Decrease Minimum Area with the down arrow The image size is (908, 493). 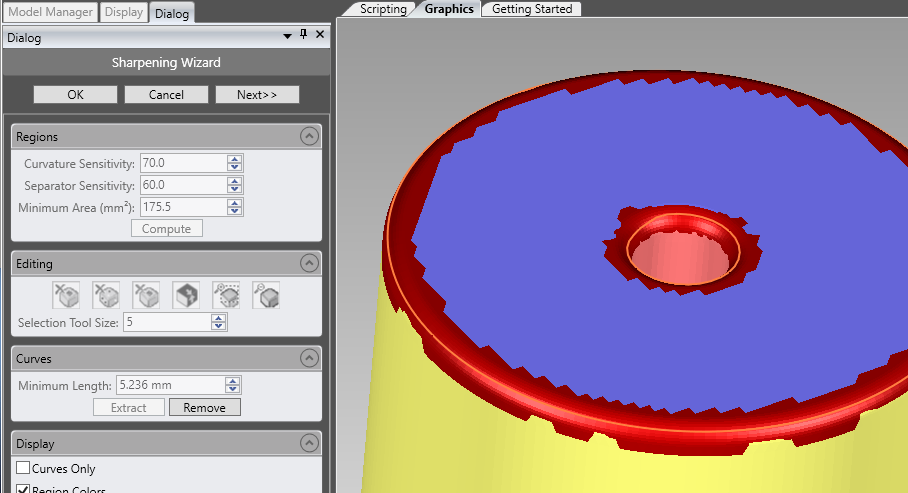click(x=235, y=211)
